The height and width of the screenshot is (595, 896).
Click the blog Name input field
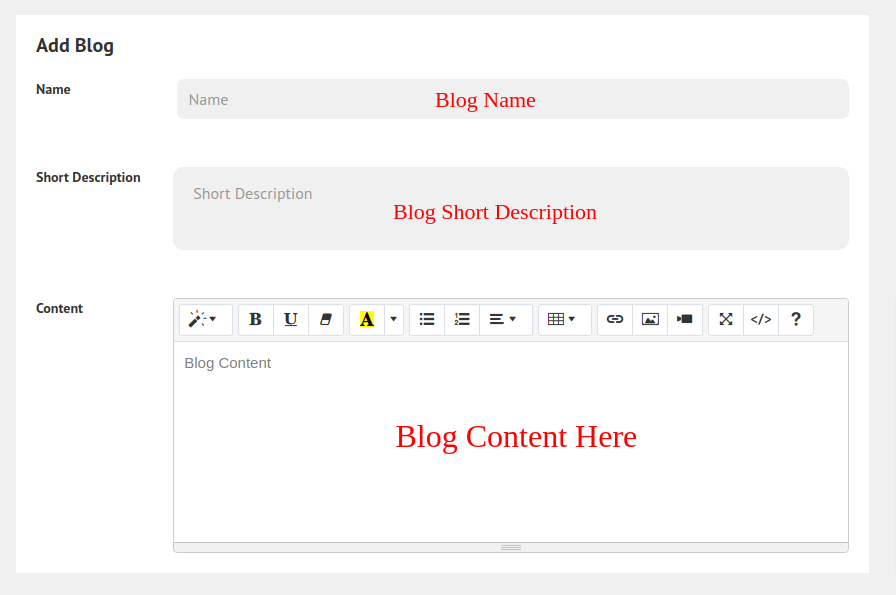[512, 99]
